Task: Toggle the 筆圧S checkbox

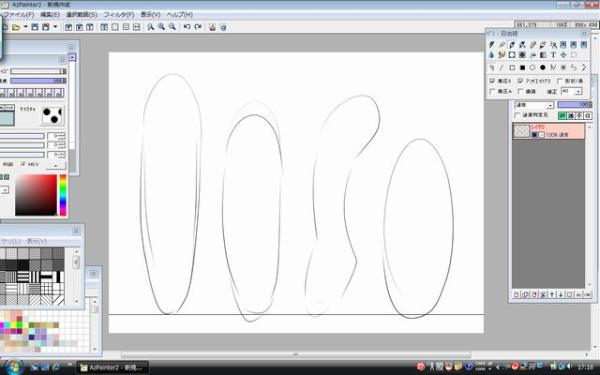Action: [492, 81]
